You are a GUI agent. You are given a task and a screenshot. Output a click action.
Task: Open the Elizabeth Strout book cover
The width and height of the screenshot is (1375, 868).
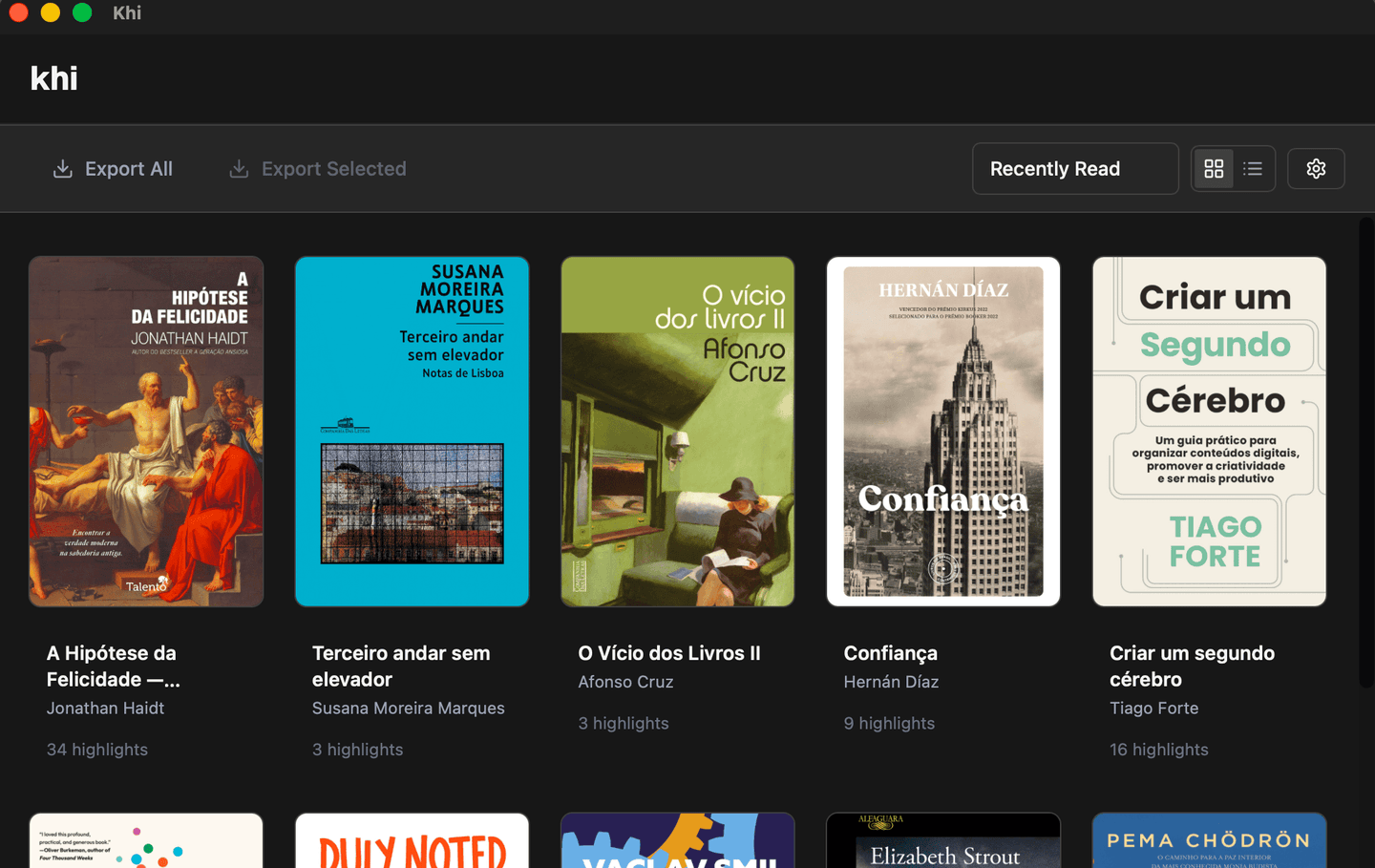[x=943, y=840]
